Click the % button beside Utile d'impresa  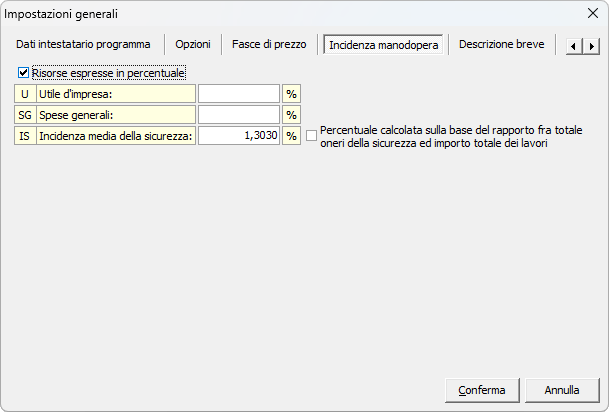coord(292,93)
